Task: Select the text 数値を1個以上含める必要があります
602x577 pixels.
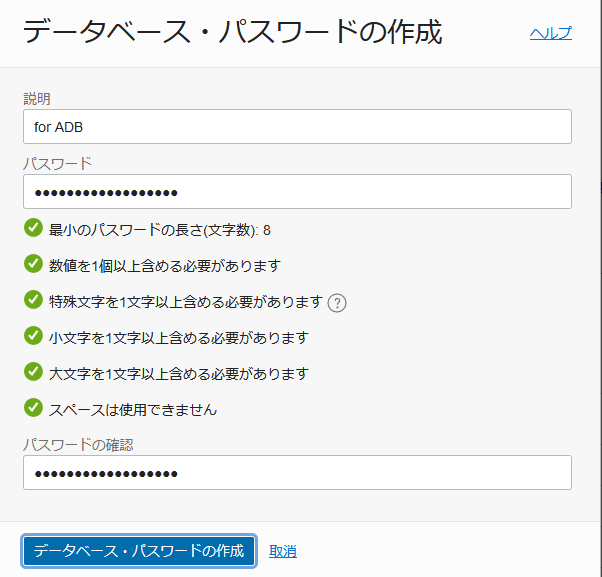Action: coord(165,266)
